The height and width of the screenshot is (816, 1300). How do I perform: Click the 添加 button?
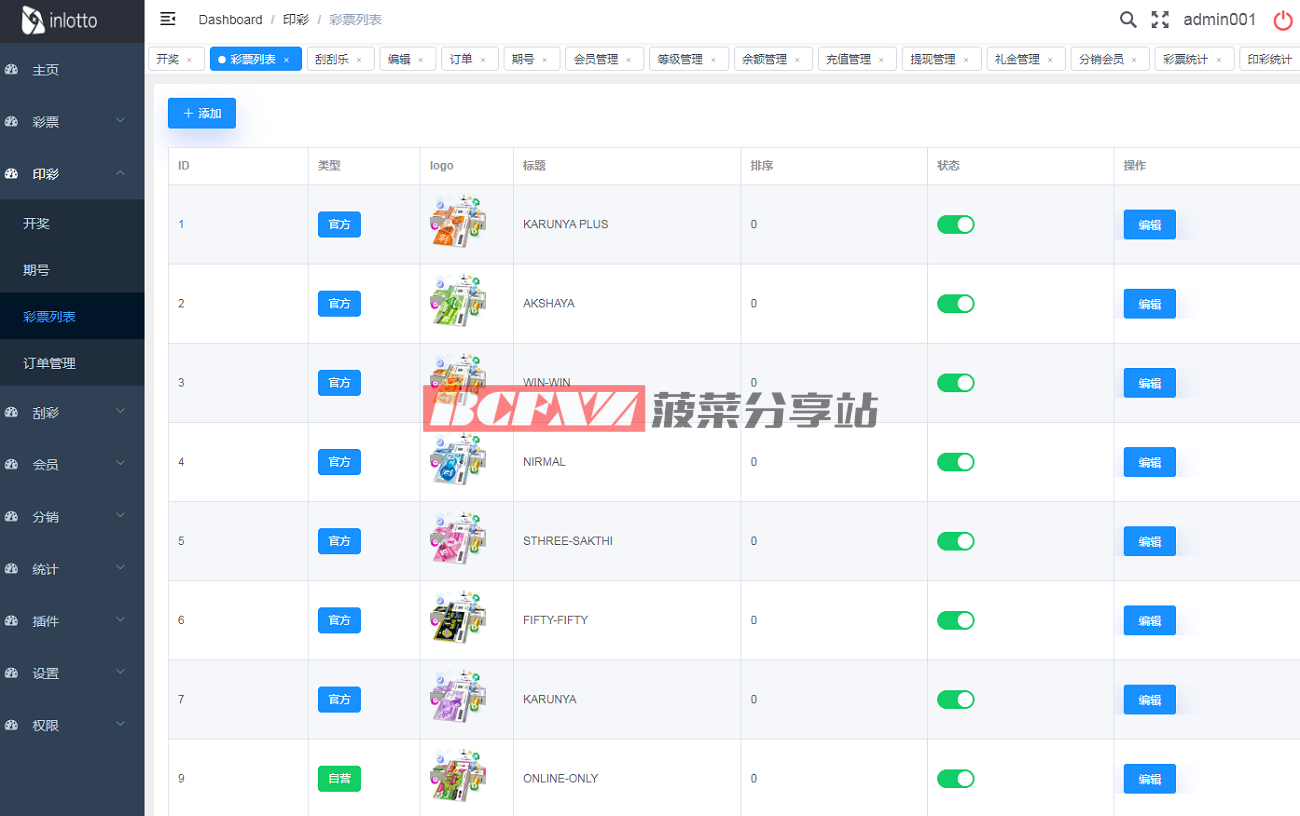(202, 114)
